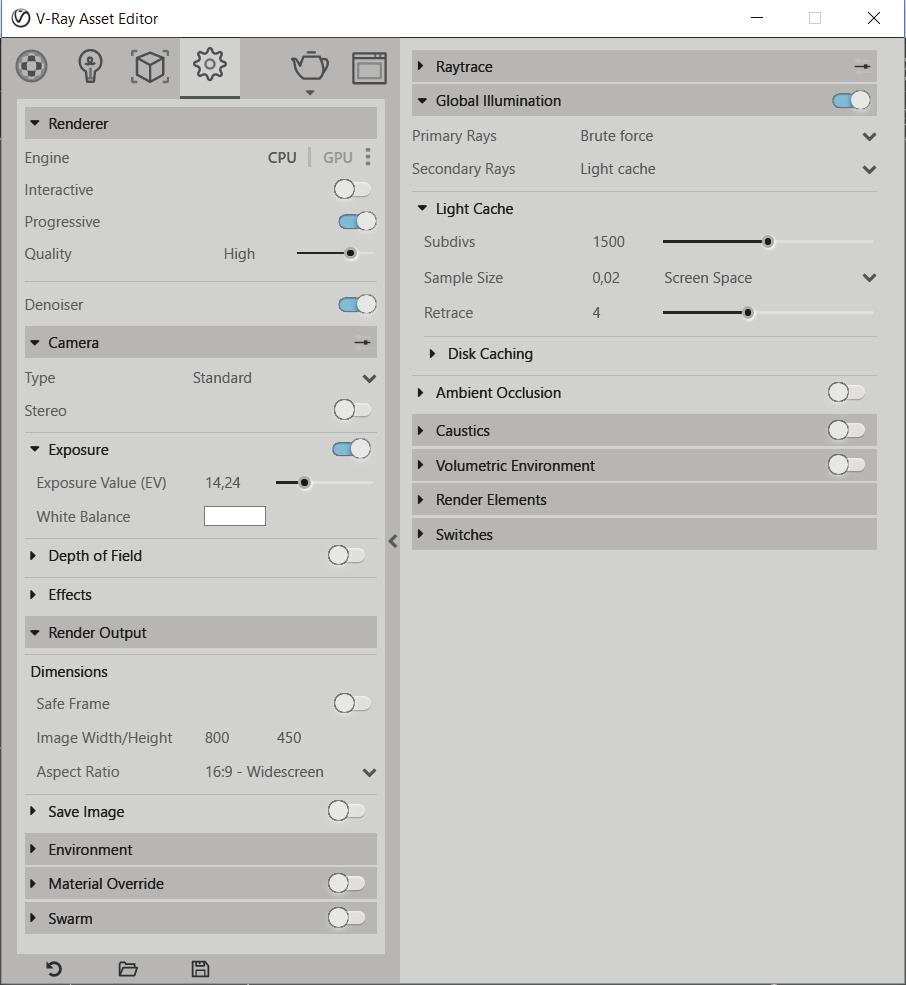Open the Lights tab lightbulb icon
Image resolution: width=906 pixels, height=985 pixels.
[90, 66]
